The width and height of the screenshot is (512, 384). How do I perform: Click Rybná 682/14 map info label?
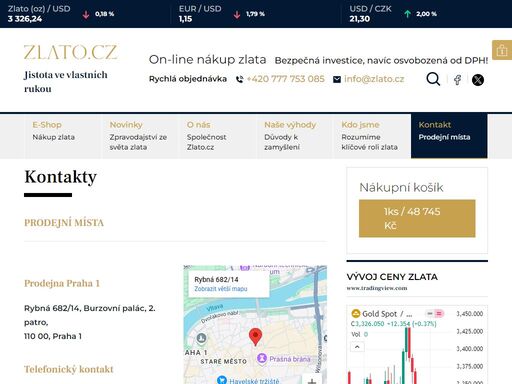coord(216,279)
